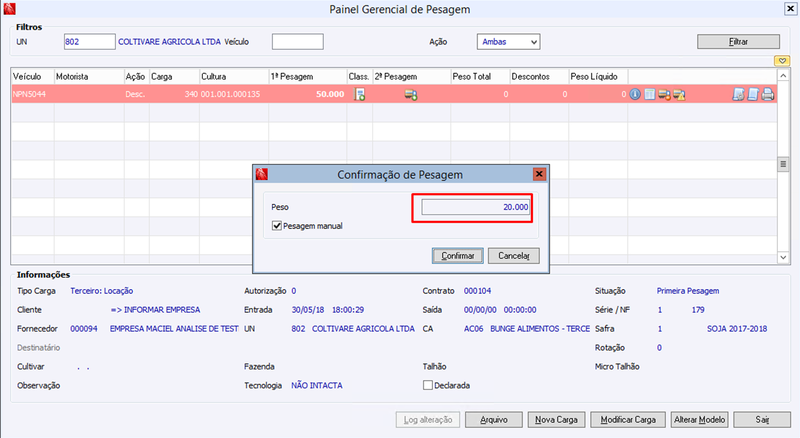Open the Ação dropdown showing Ambas

point(509,42)
